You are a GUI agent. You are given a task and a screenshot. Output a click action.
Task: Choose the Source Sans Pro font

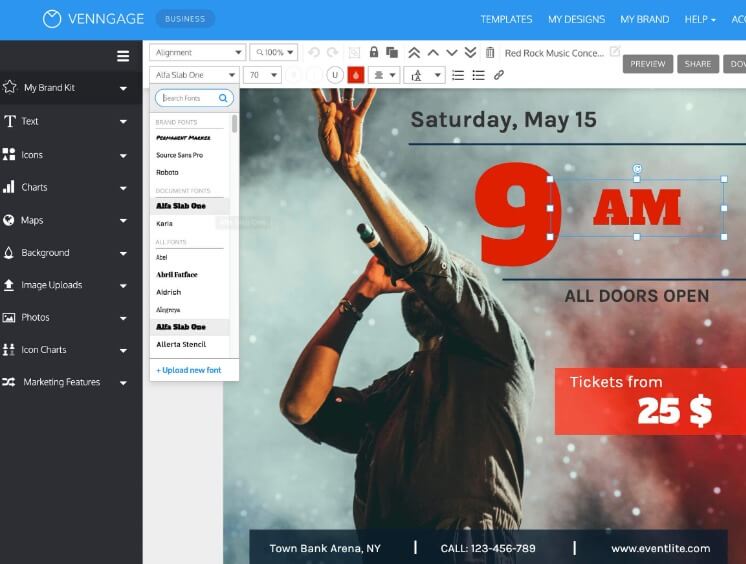179,155
